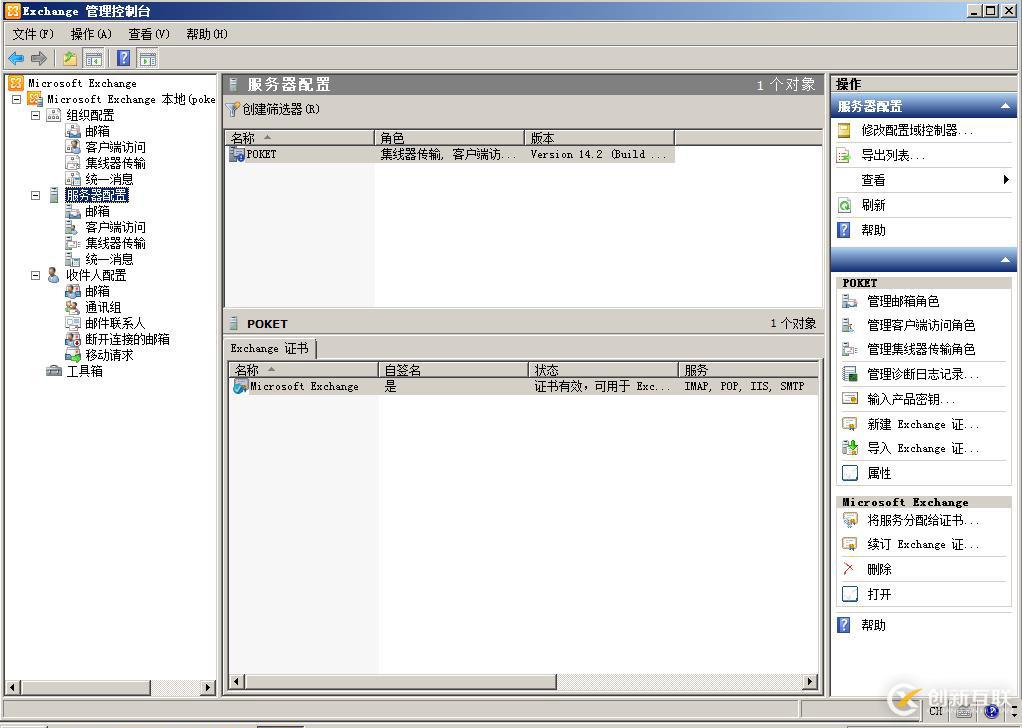Screen dimensions: 1022x728
Task: Click 管理诊断日志记录 action
Action: [922, 374]
